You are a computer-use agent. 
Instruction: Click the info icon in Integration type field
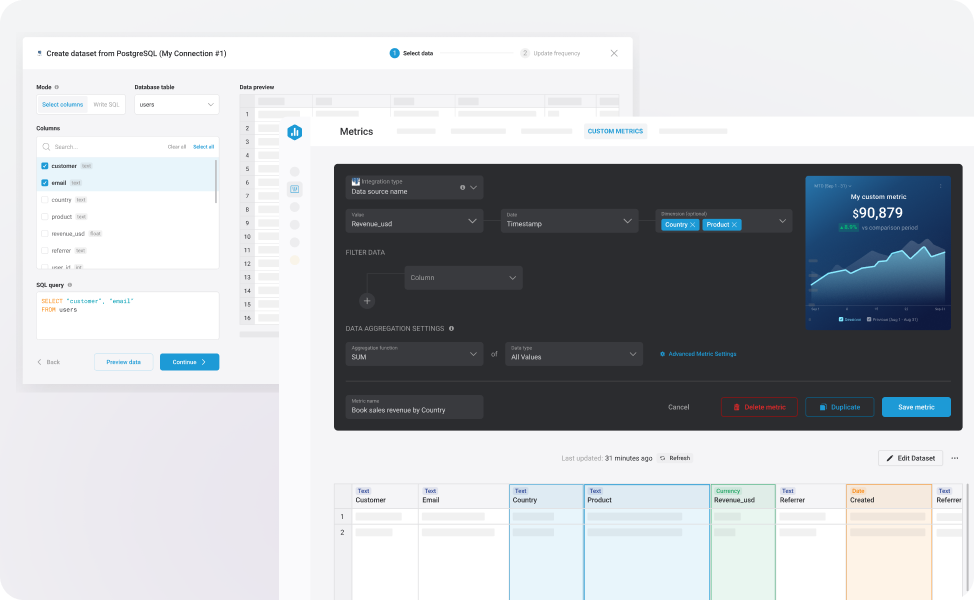click(462, 187)
